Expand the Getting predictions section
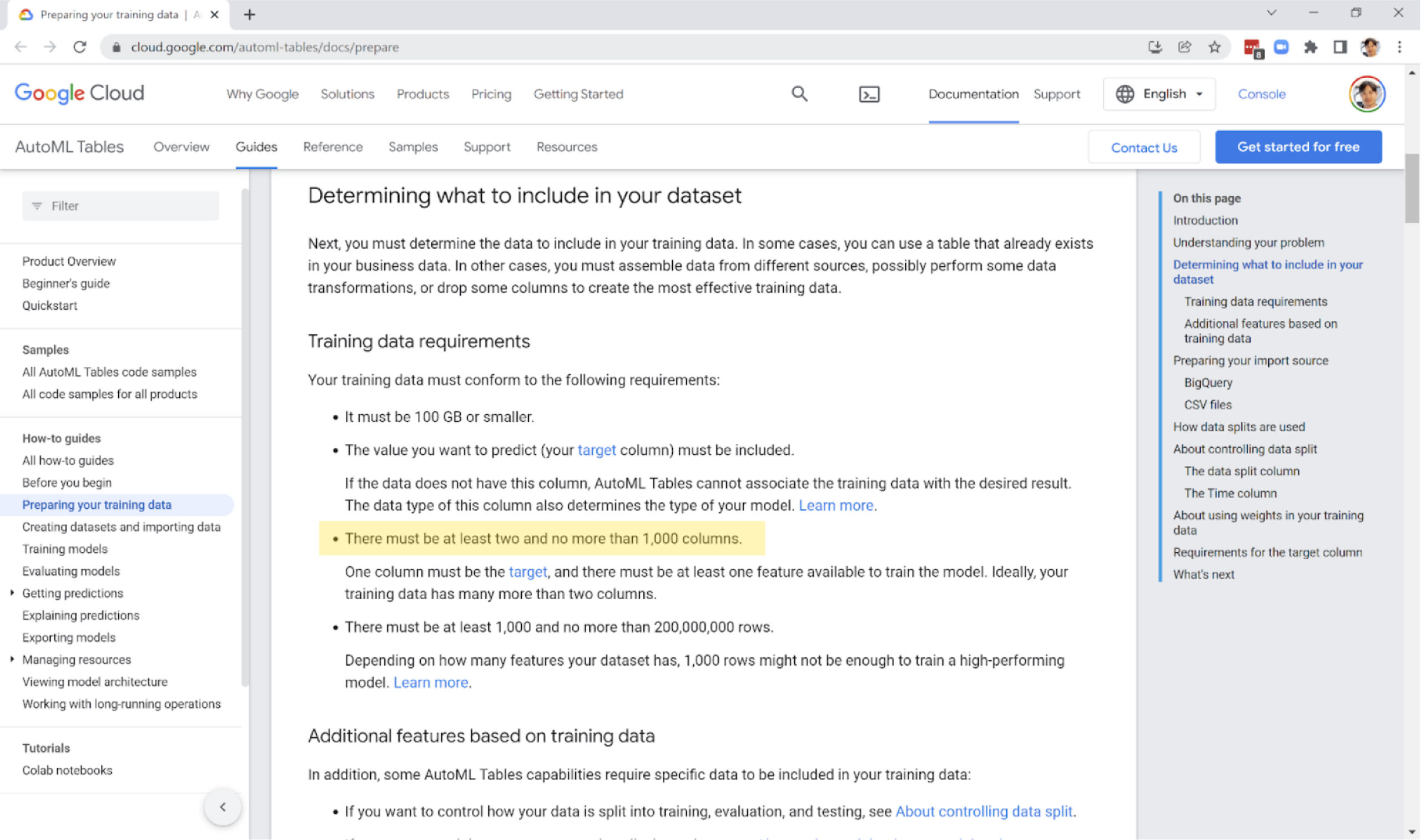 pyautogui.click(x=12, y=593)
